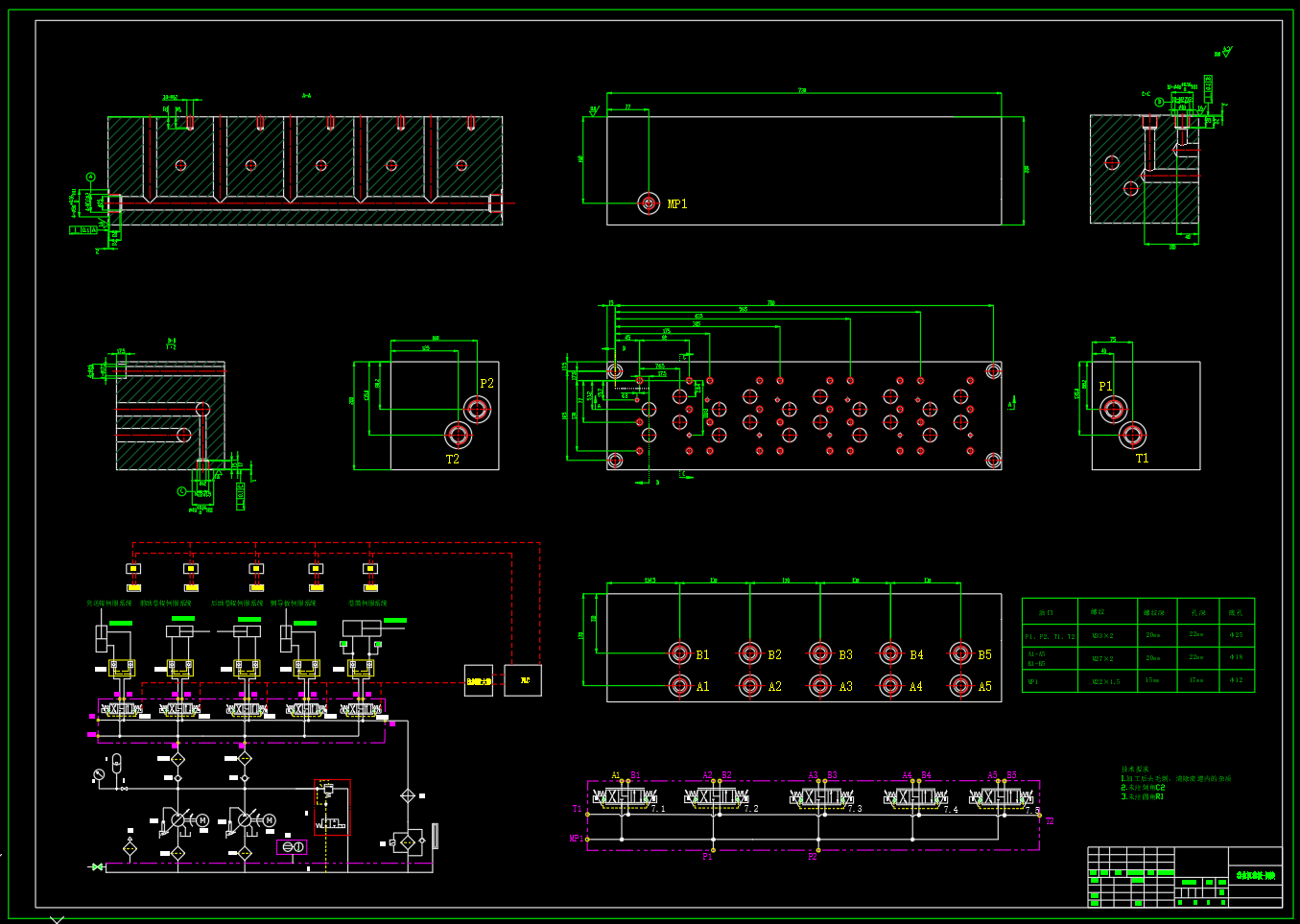Image resolution: width=1300 pixels, height=924 pixels.
Task: Click the magenta T2 label on manifold schematic
Action: [1050, 821]
